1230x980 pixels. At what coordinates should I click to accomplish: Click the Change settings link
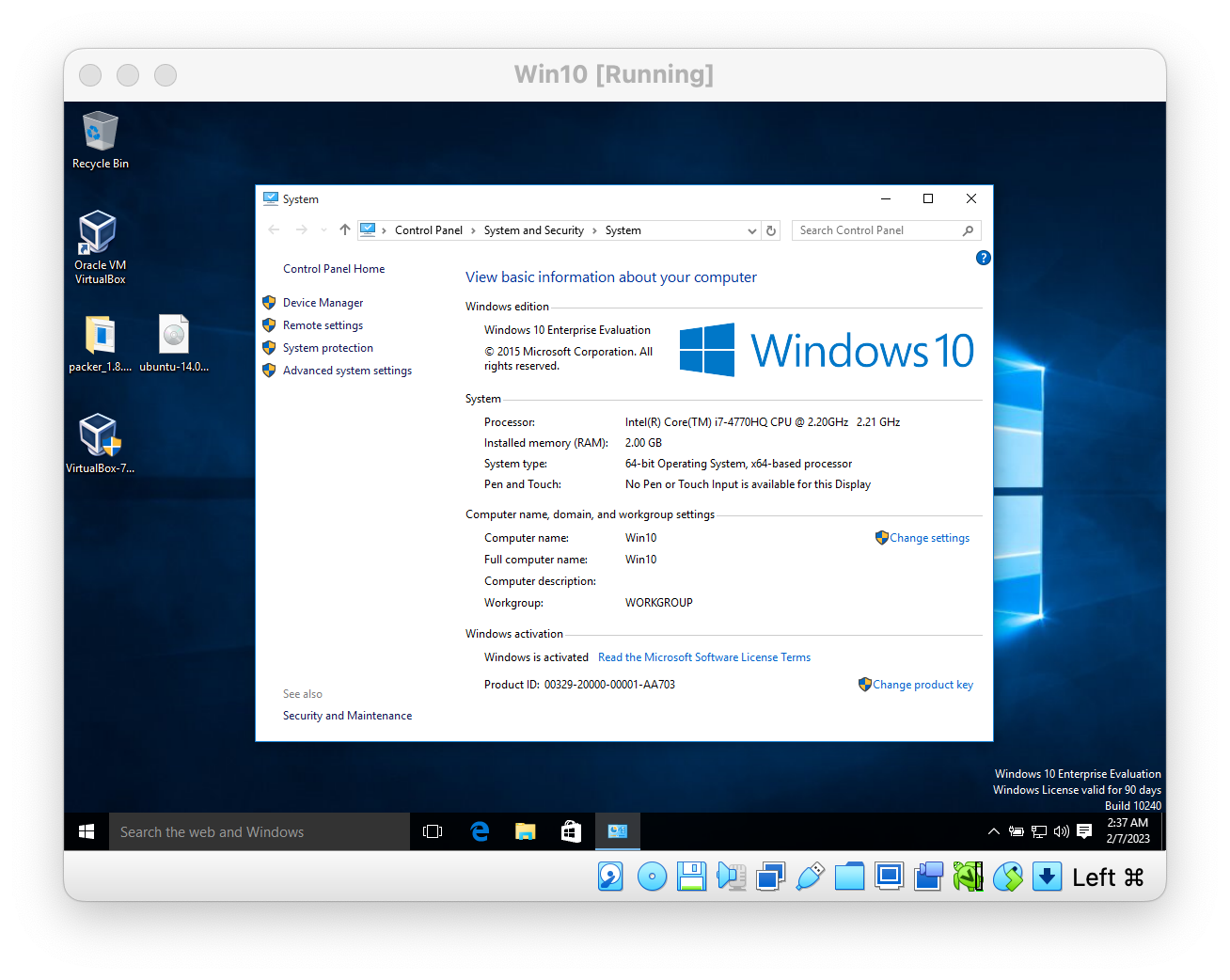929,538
